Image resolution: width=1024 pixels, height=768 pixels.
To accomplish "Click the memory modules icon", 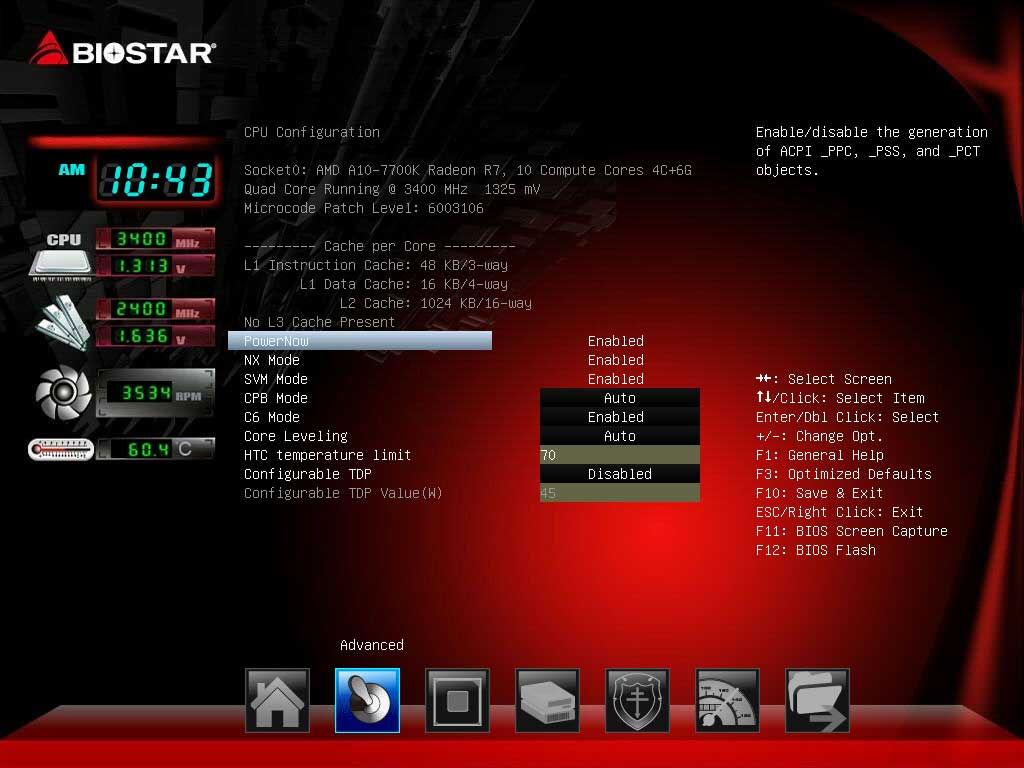I will pyautogui.click(x=63, y=322).
